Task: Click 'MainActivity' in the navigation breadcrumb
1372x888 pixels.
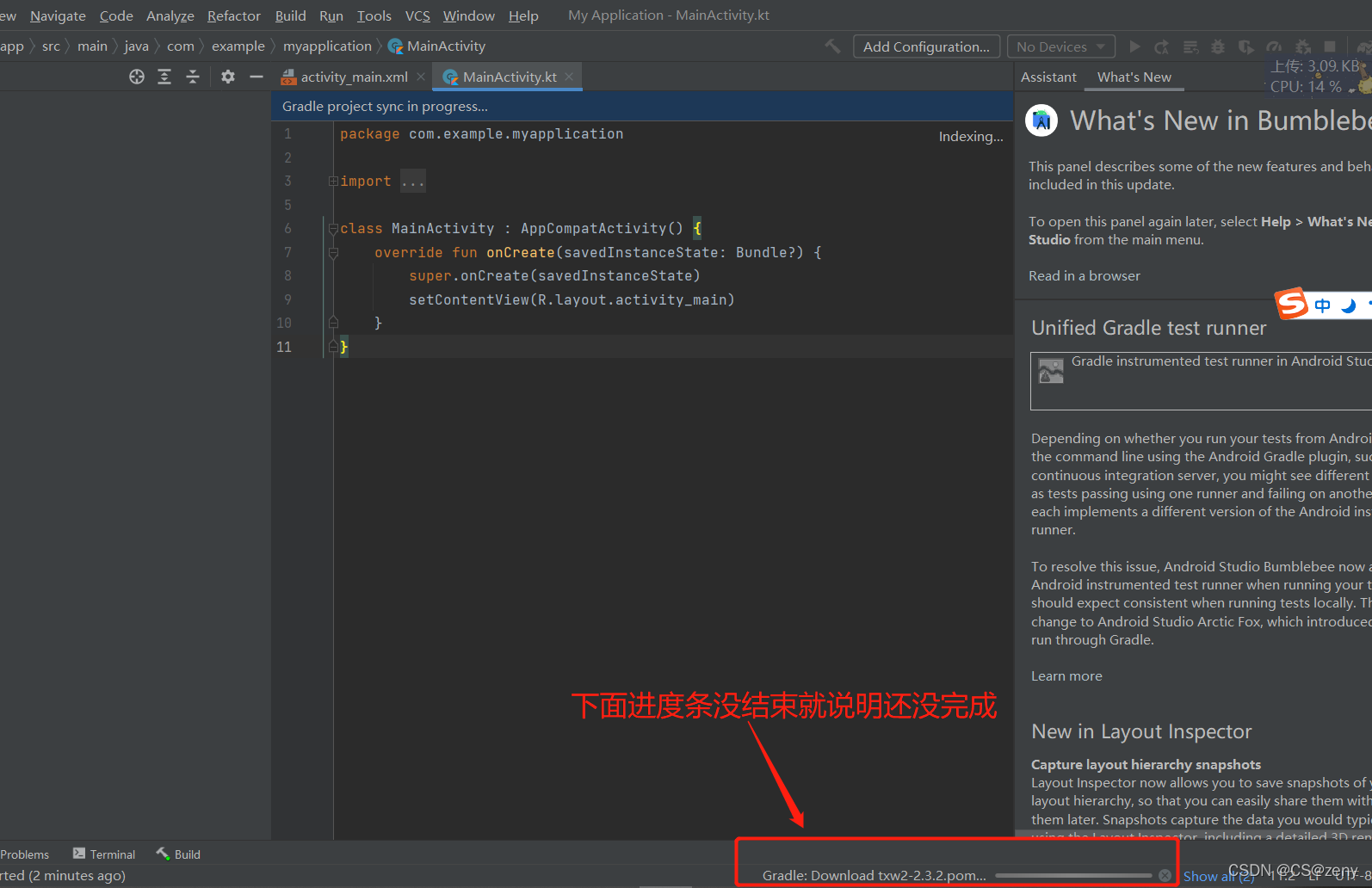Action: [x=436, y=46]
